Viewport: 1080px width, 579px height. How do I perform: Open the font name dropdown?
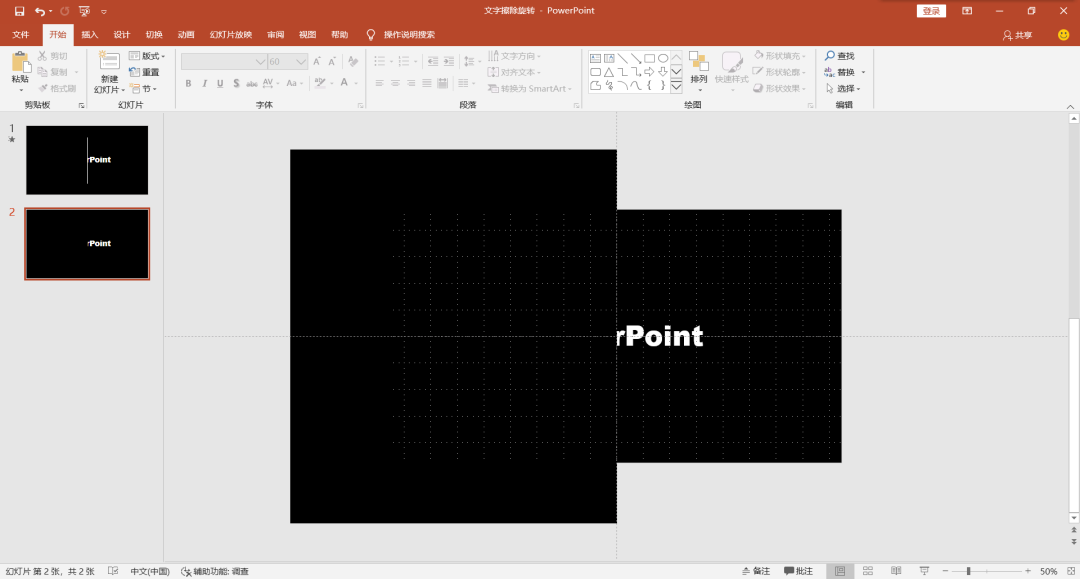260,62
